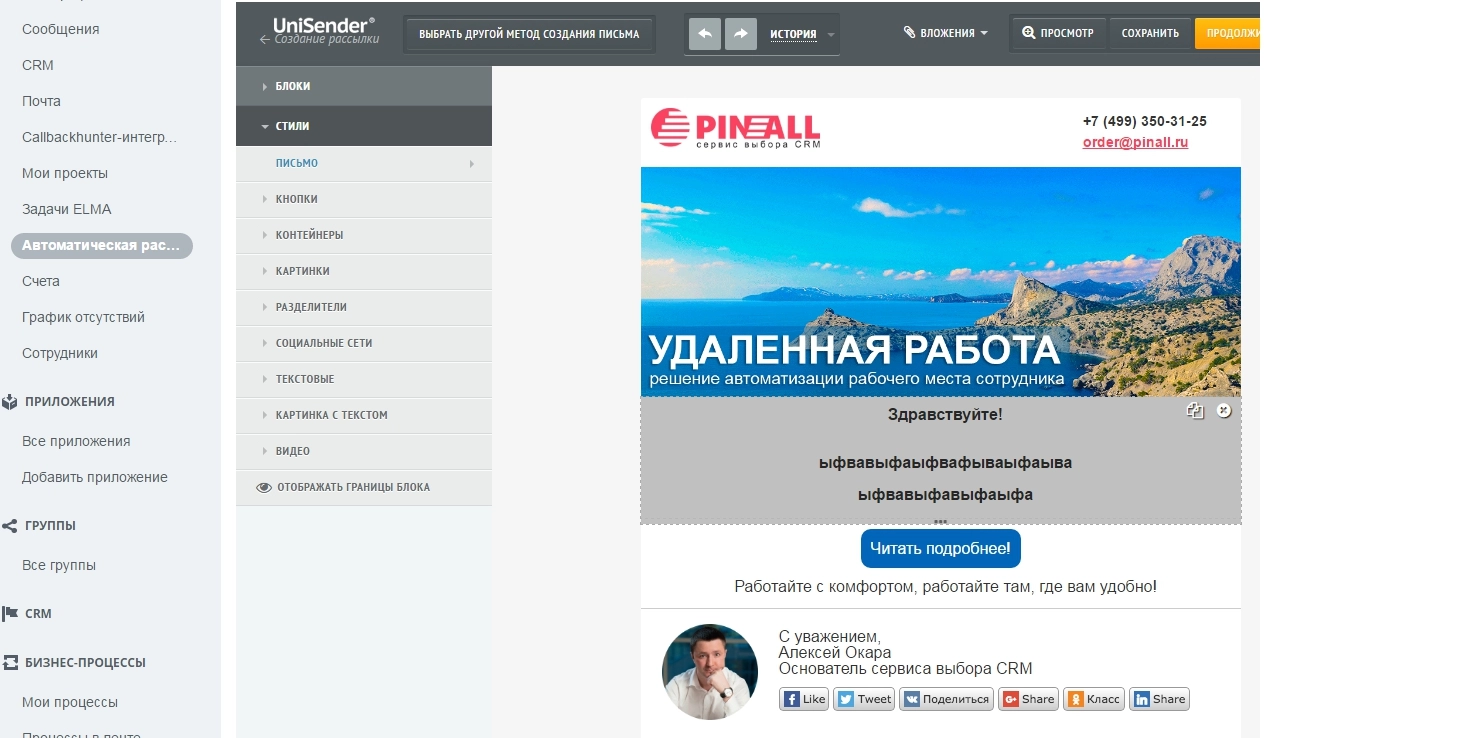The width and height of the screenshot is (1458, 738).
Task: Click the redo arrow in toolbar
Action: 740,33
